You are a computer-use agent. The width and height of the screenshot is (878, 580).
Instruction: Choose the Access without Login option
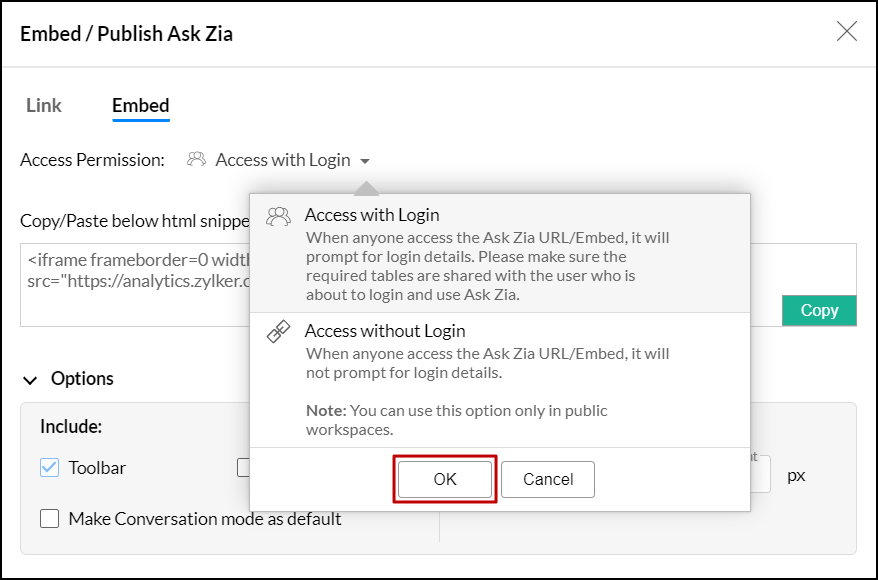pyautogui.click(x=385, y=331)
